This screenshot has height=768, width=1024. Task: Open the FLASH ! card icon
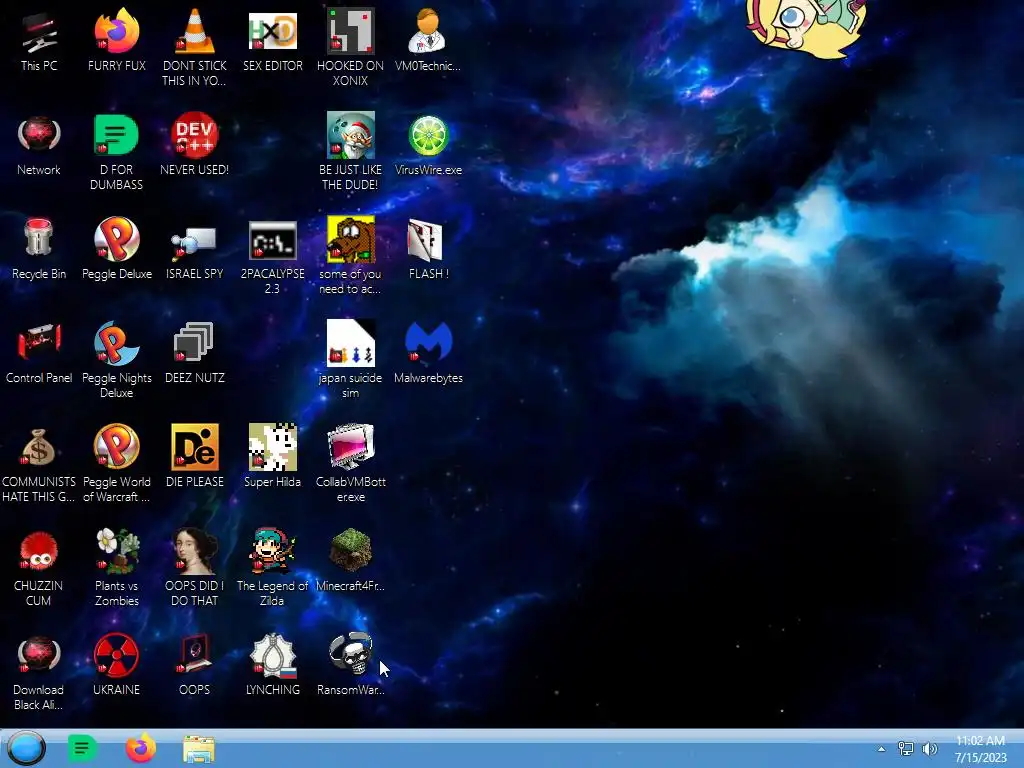pos(428,249)
